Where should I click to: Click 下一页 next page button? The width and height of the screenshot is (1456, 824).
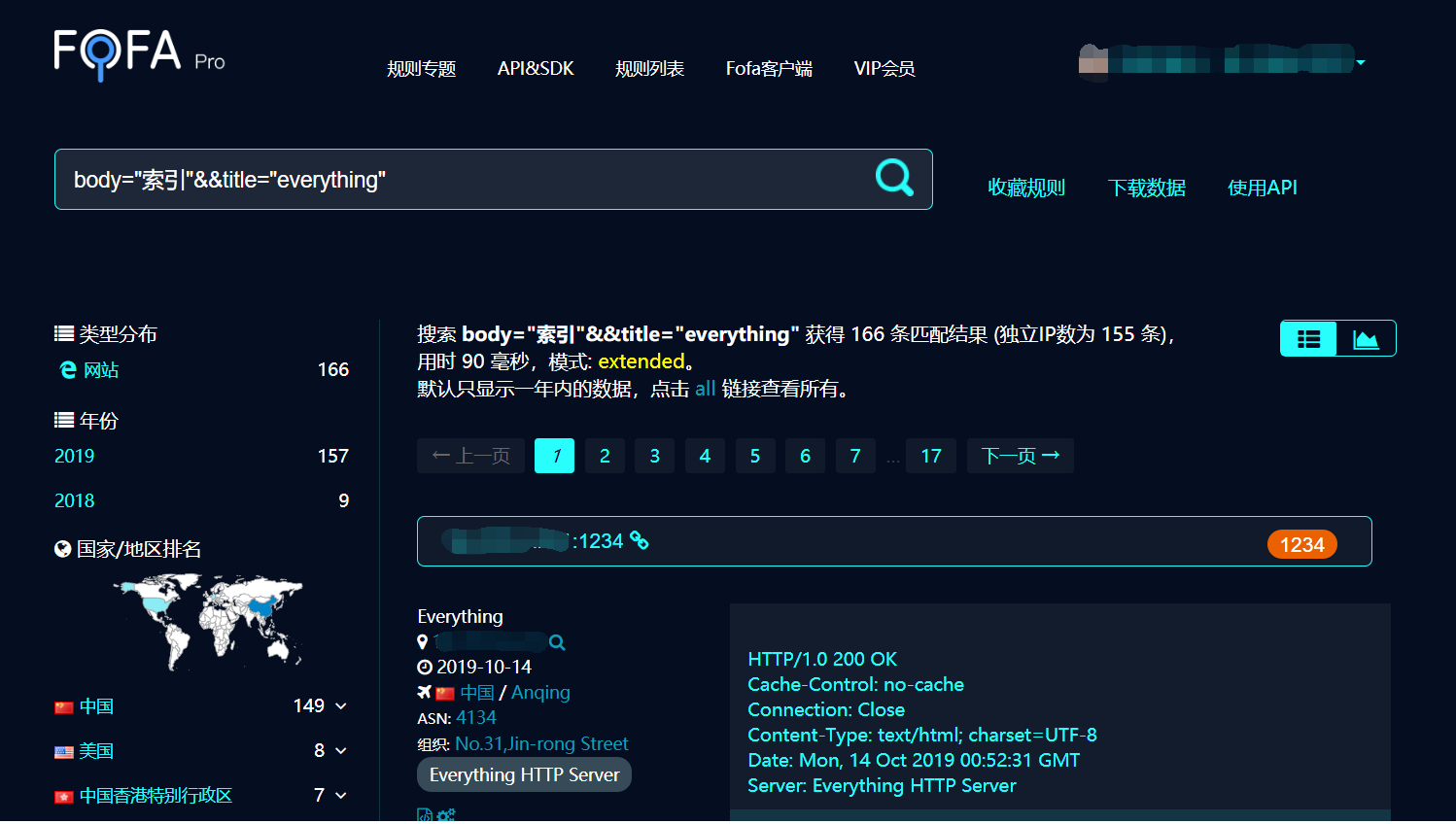[1021, 456]
